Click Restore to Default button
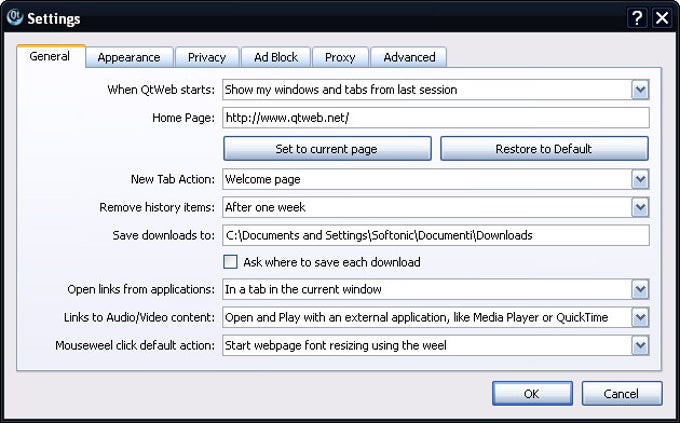Image resolution: width=680 pixels, height=423 pixels. coord(544,149)
